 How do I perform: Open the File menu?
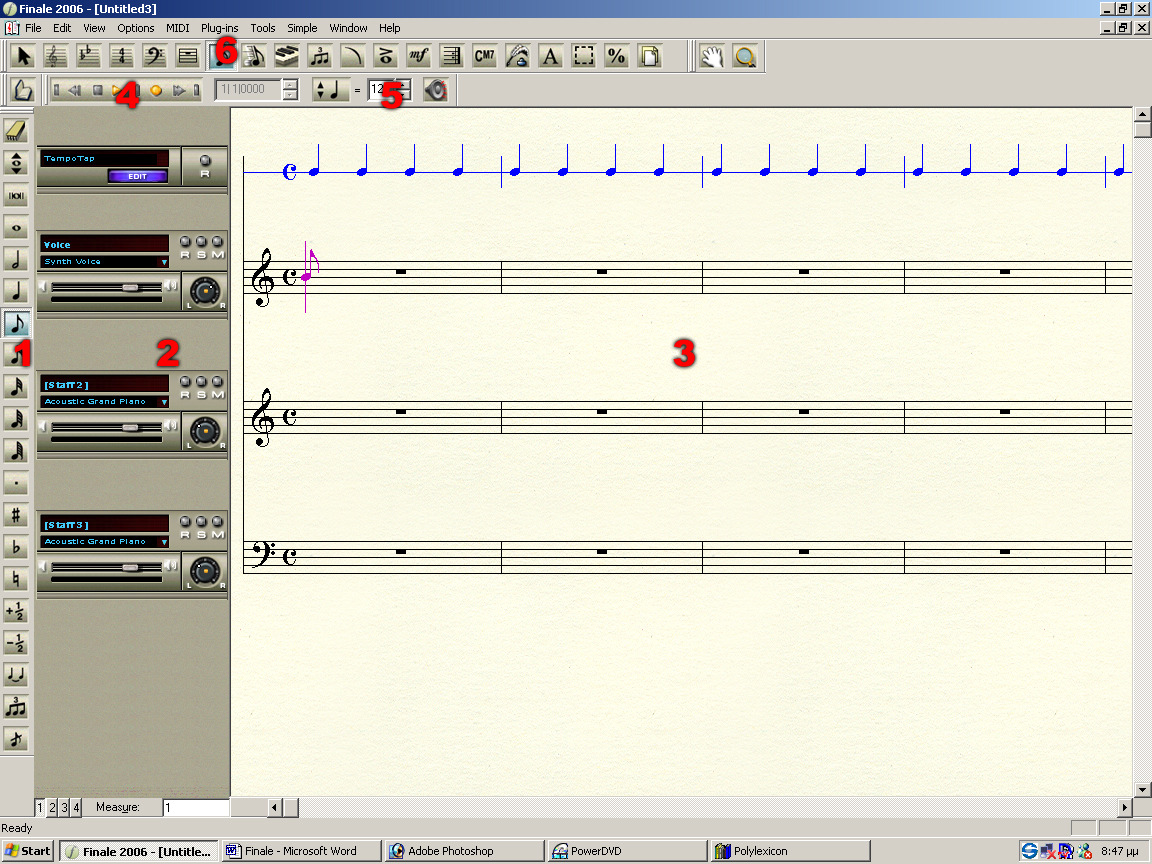pyautogui.click(x=33, y=28)
